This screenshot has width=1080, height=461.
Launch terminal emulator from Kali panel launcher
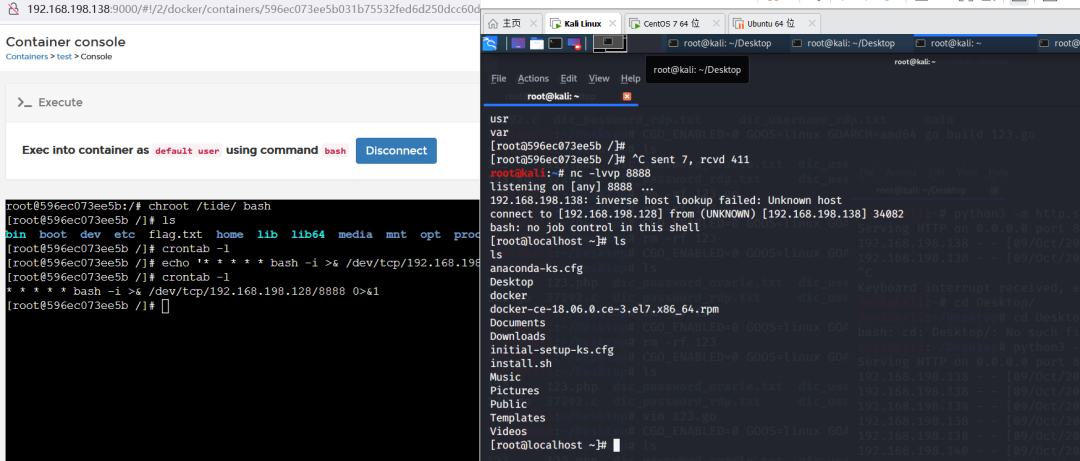[x=555, y=43]
